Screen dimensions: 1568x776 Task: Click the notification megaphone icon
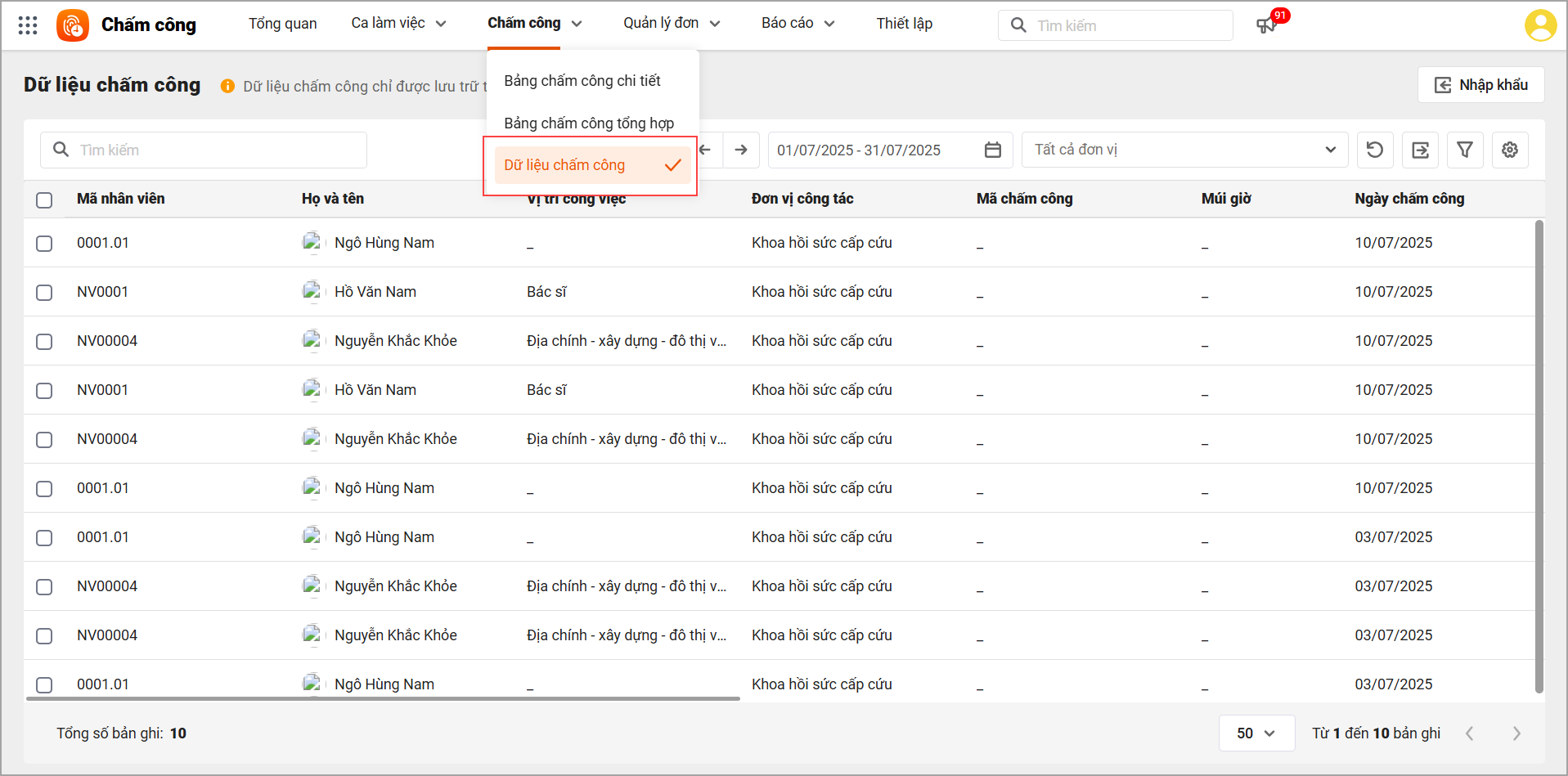(1266, 25)
